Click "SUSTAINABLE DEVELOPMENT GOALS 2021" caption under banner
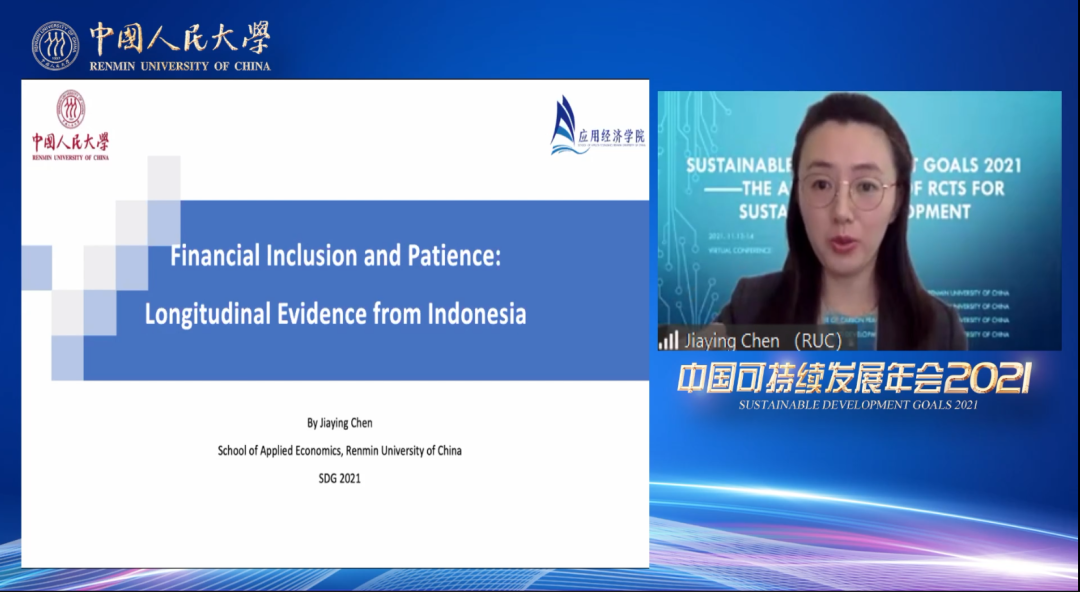The width and height of the screenshot is (1080, 592). coord(857,405)
